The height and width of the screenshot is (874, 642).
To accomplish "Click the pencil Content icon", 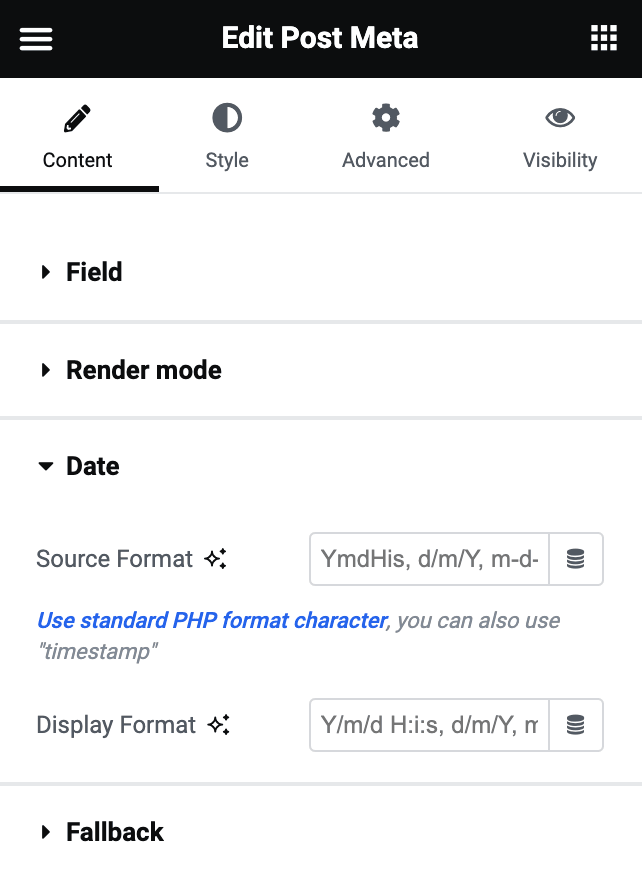I will [x=77, y=118].
